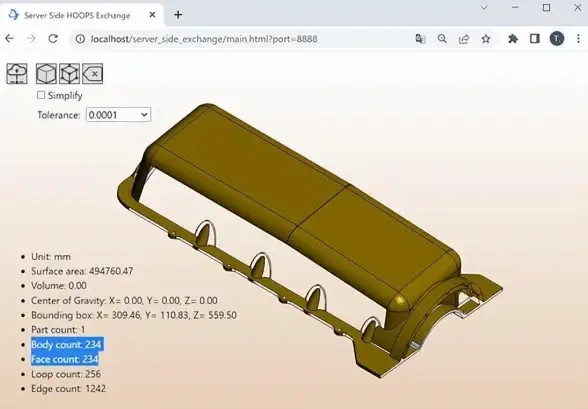The image size is (588, 409).
Task: Click highlighted 'Body count: 234' text
Action: tap(66, 345)
